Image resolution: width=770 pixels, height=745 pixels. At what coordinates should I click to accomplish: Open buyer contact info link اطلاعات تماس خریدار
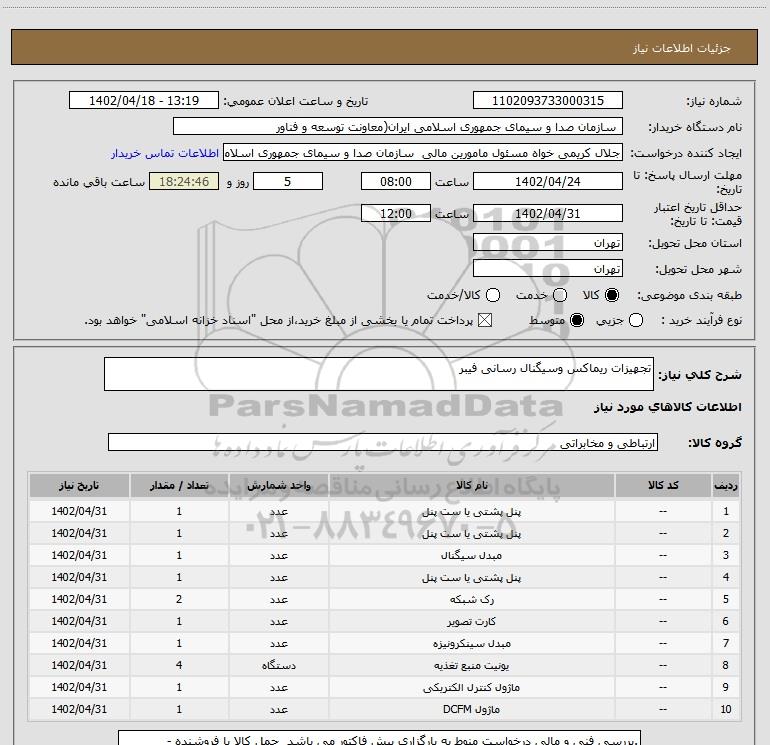(165, 153)
